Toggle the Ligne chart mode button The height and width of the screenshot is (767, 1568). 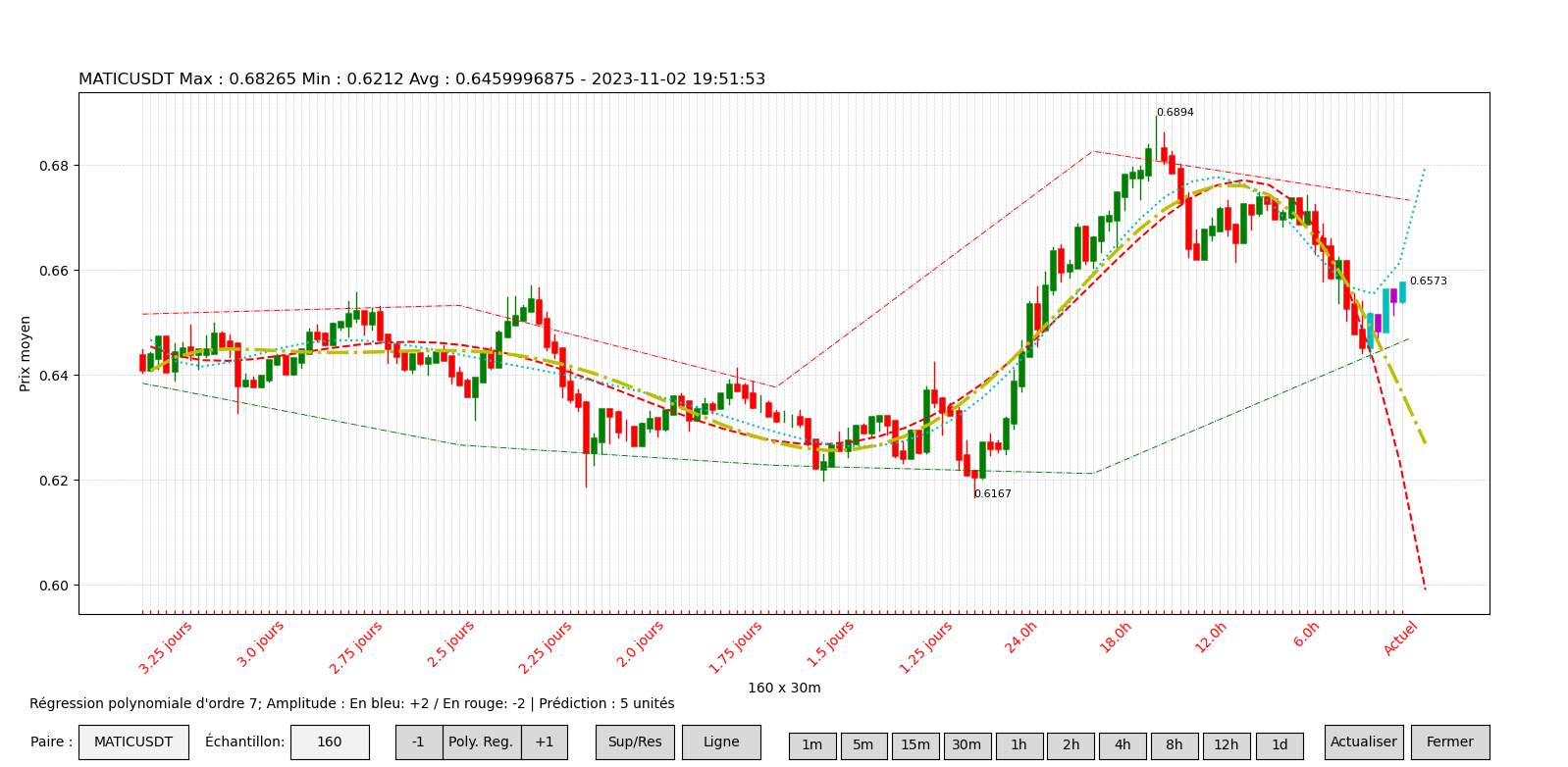tap(721, 742)
